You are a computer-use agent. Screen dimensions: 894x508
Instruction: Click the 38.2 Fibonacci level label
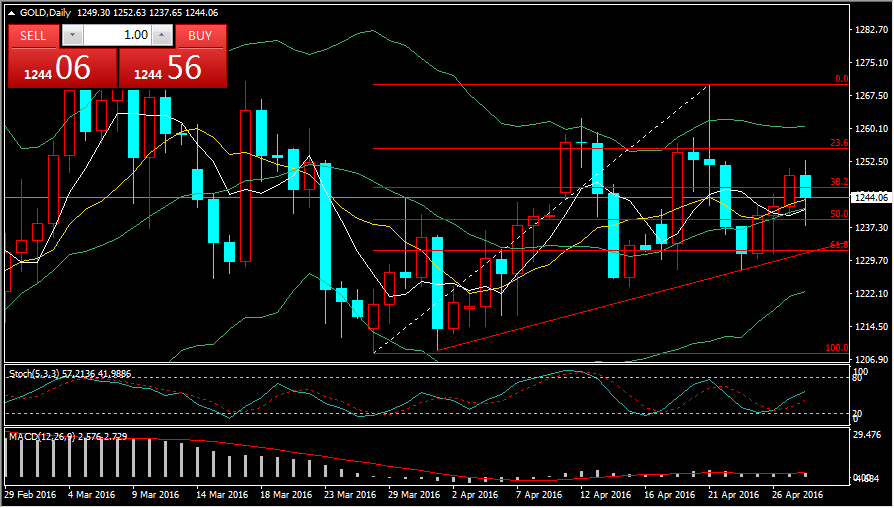(839, 182)
